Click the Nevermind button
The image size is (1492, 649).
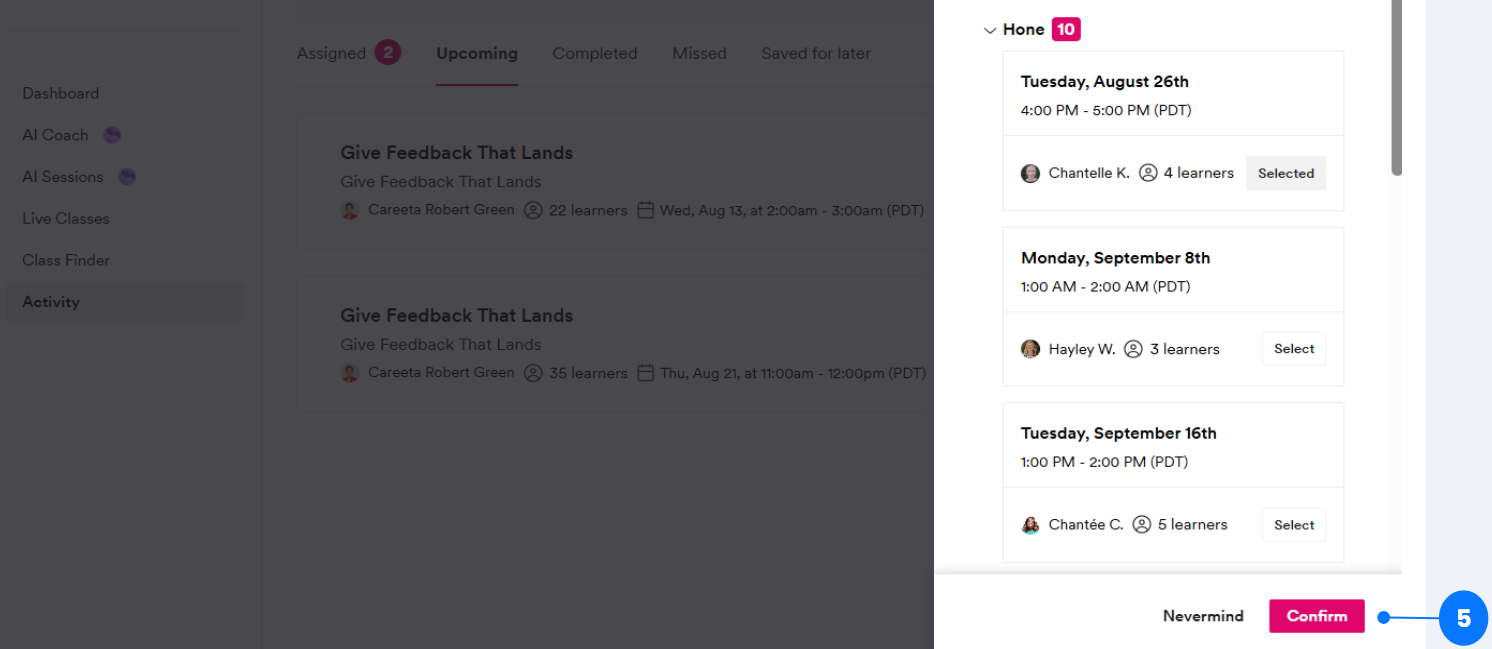click(1203, 616)
